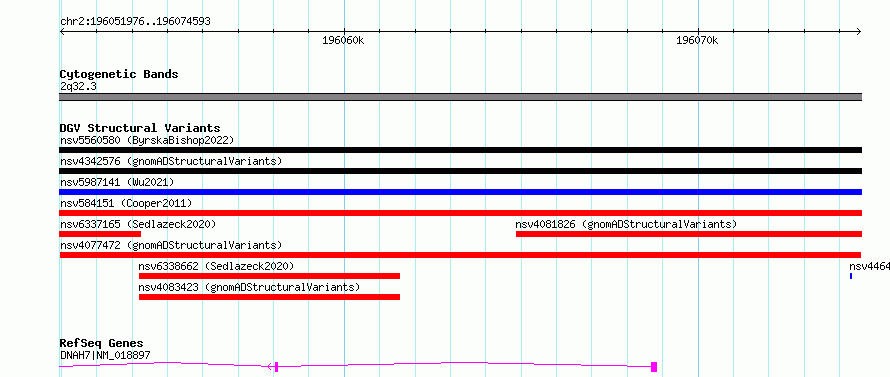Select the Cytogenetic Bands track title
890x377 pixels.
[x=119, y=74]
